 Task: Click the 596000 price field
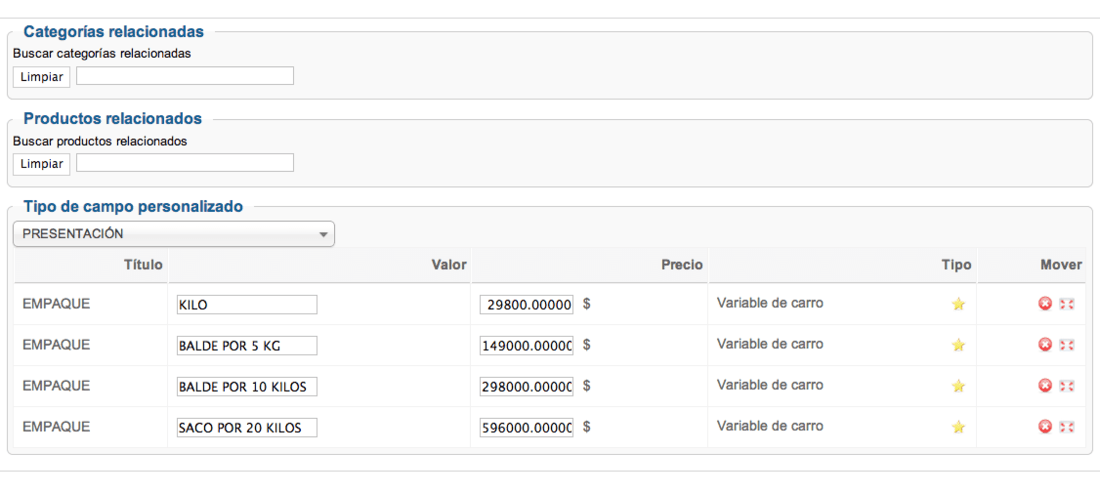(x=527, y=428)
